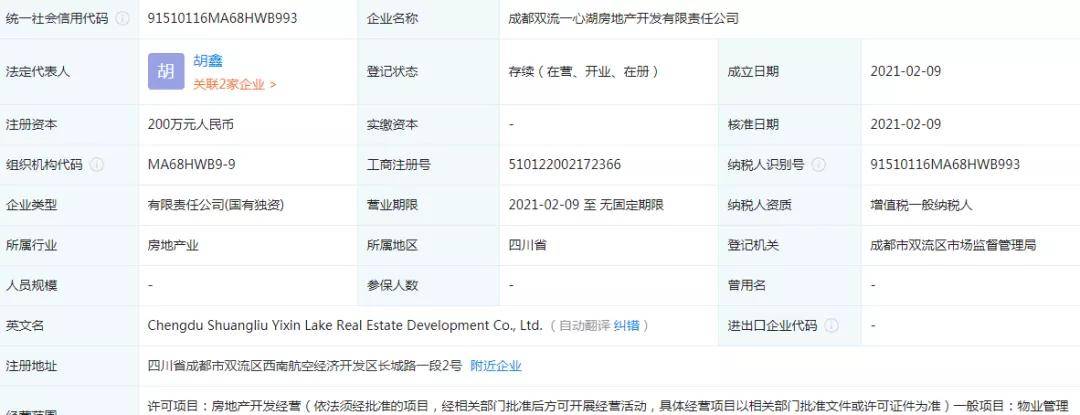Image resolution: width=1080 pixels, height=415 pixels.
Task: Click the 参保人数 label cell
Action: pos(428,285)
